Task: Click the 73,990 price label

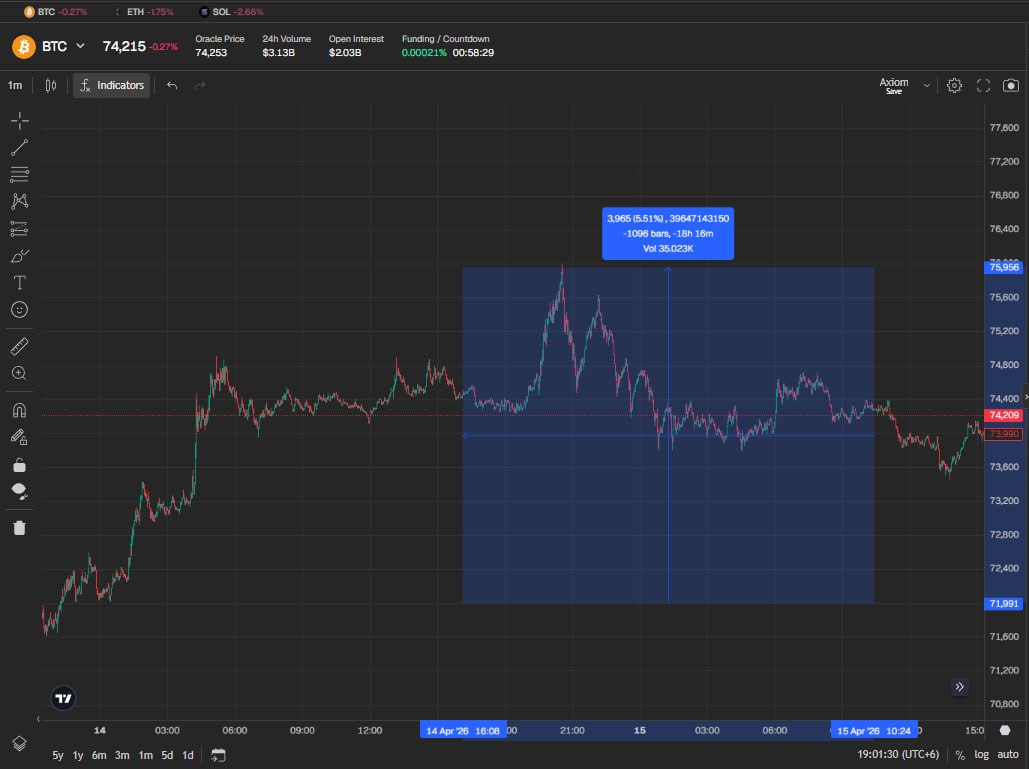Action: [1003, 434]
